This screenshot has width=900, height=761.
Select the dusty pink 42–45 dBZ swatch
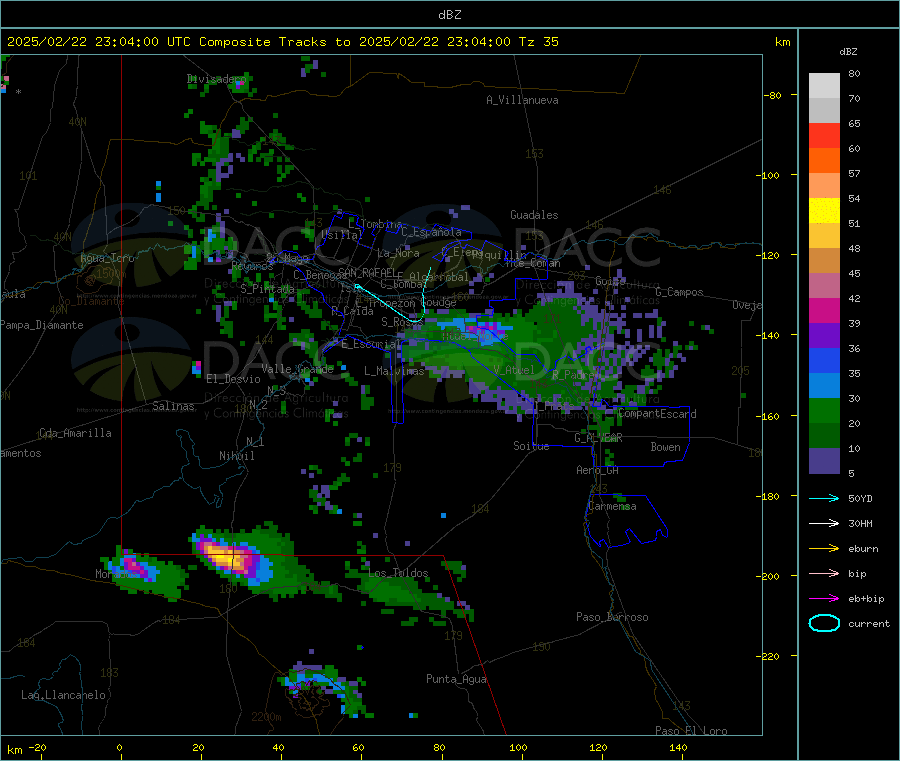(824, 286)
